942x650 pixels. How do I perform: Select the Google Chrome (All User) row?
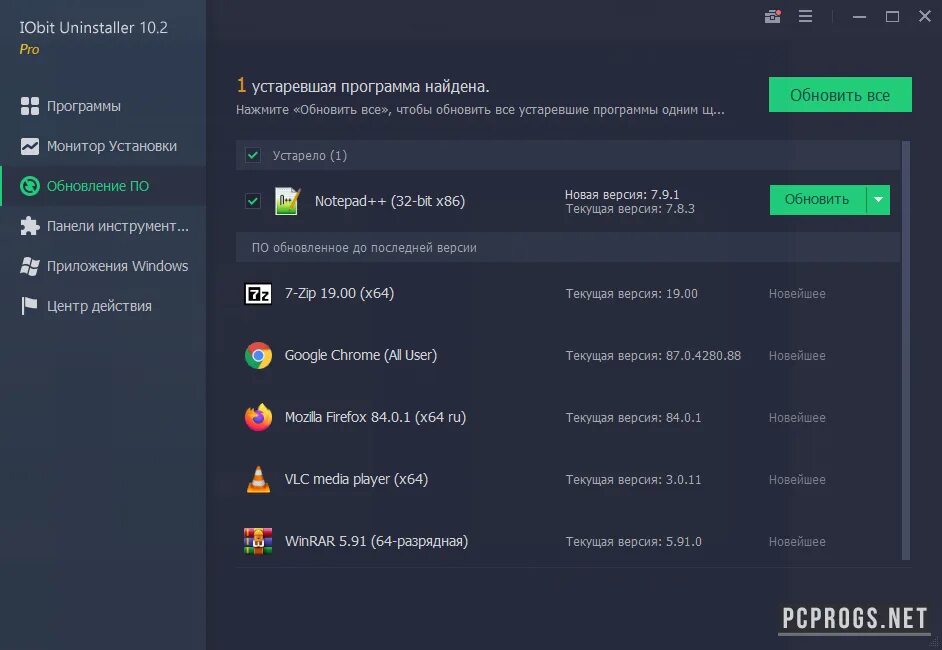568,356
